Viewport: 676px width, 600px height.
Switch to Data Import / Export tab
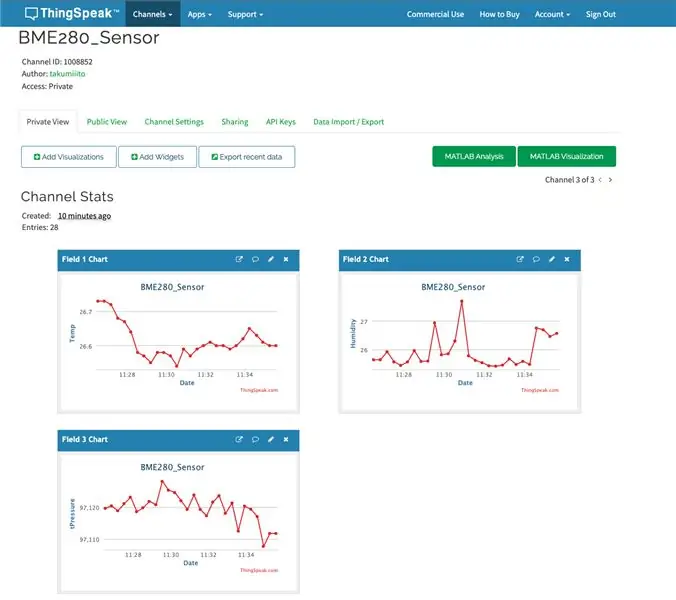click(x=348, y=122)
